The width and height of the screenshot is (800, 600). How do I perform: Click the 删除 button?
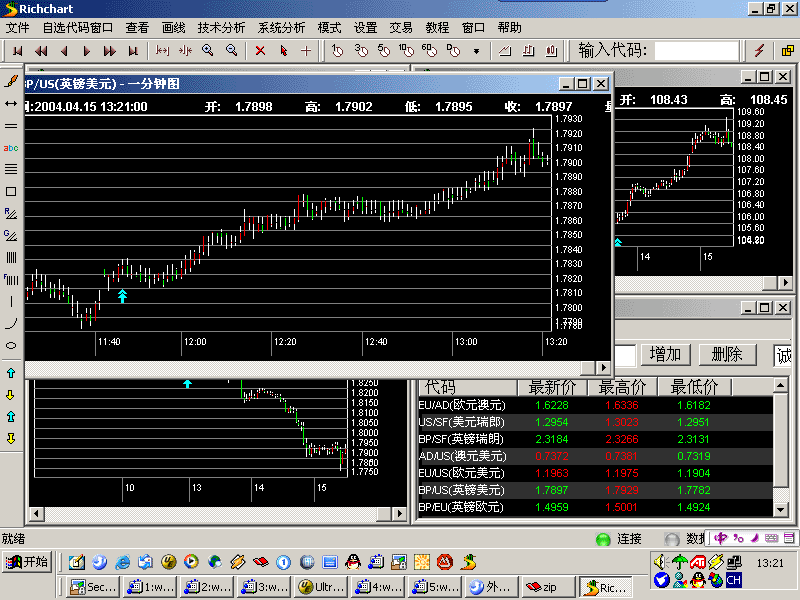(727, 355)
